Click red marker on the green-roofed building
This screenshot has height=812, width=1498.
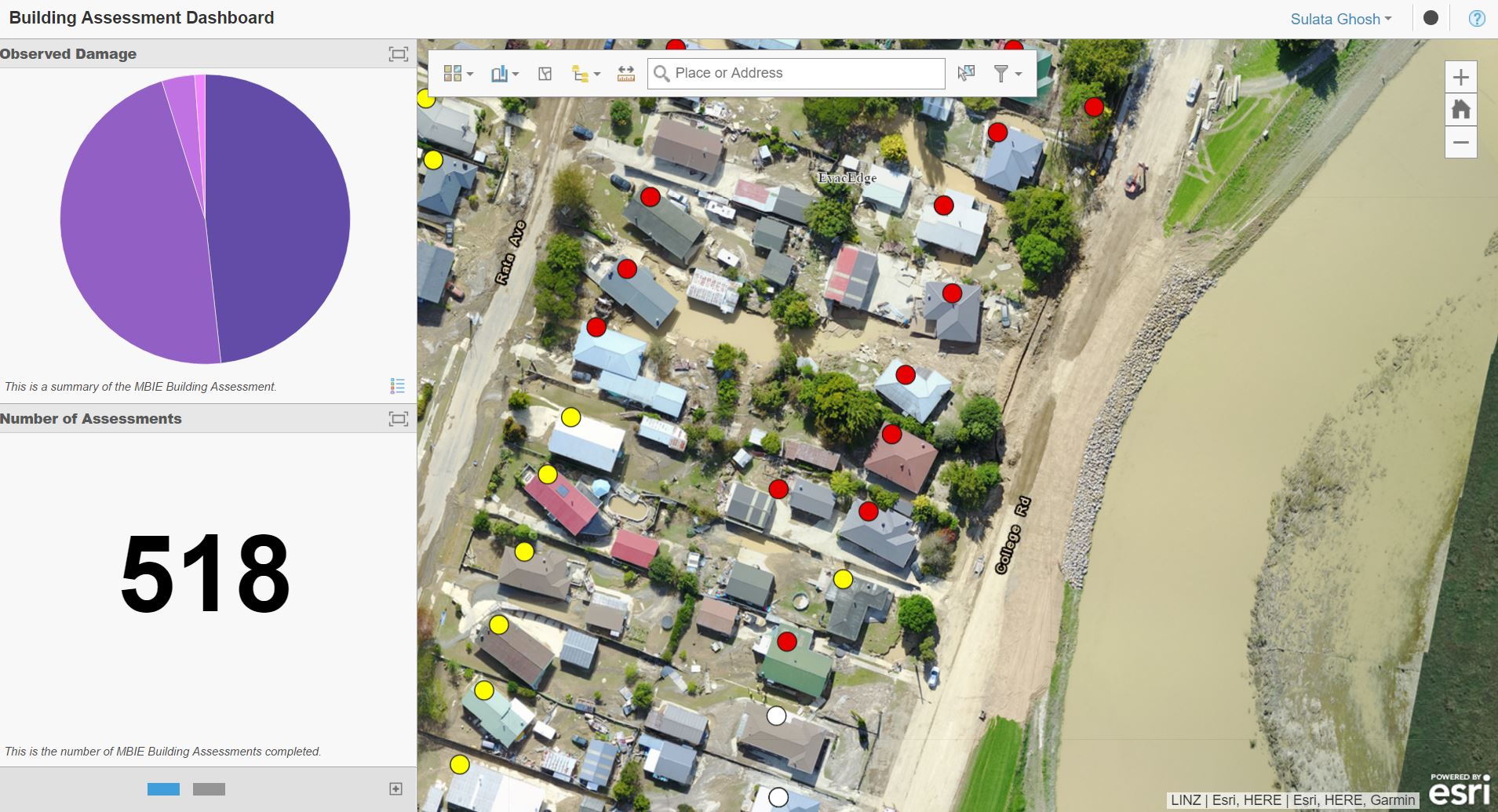click(x=787, y=642)
